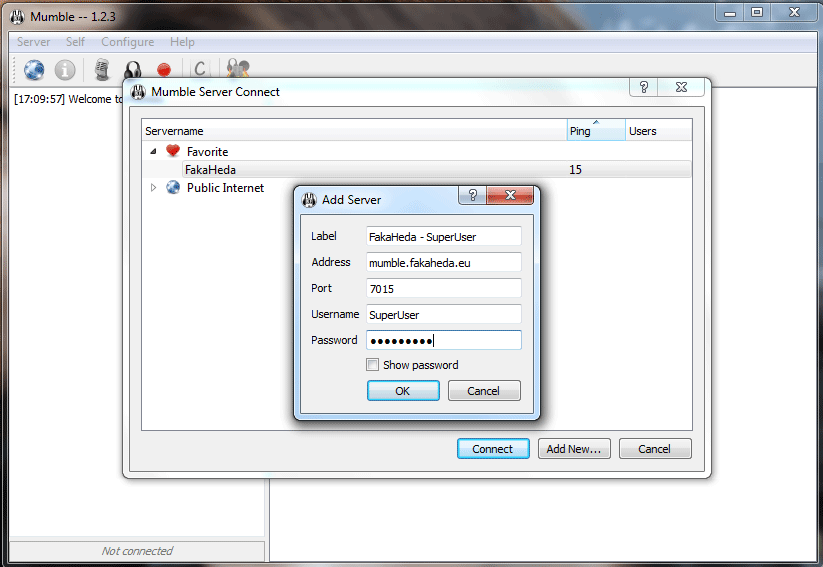Viewport: 823px width, 567px height.
Task: Close the Add Server dialog
Action: (x=510, y=195)
